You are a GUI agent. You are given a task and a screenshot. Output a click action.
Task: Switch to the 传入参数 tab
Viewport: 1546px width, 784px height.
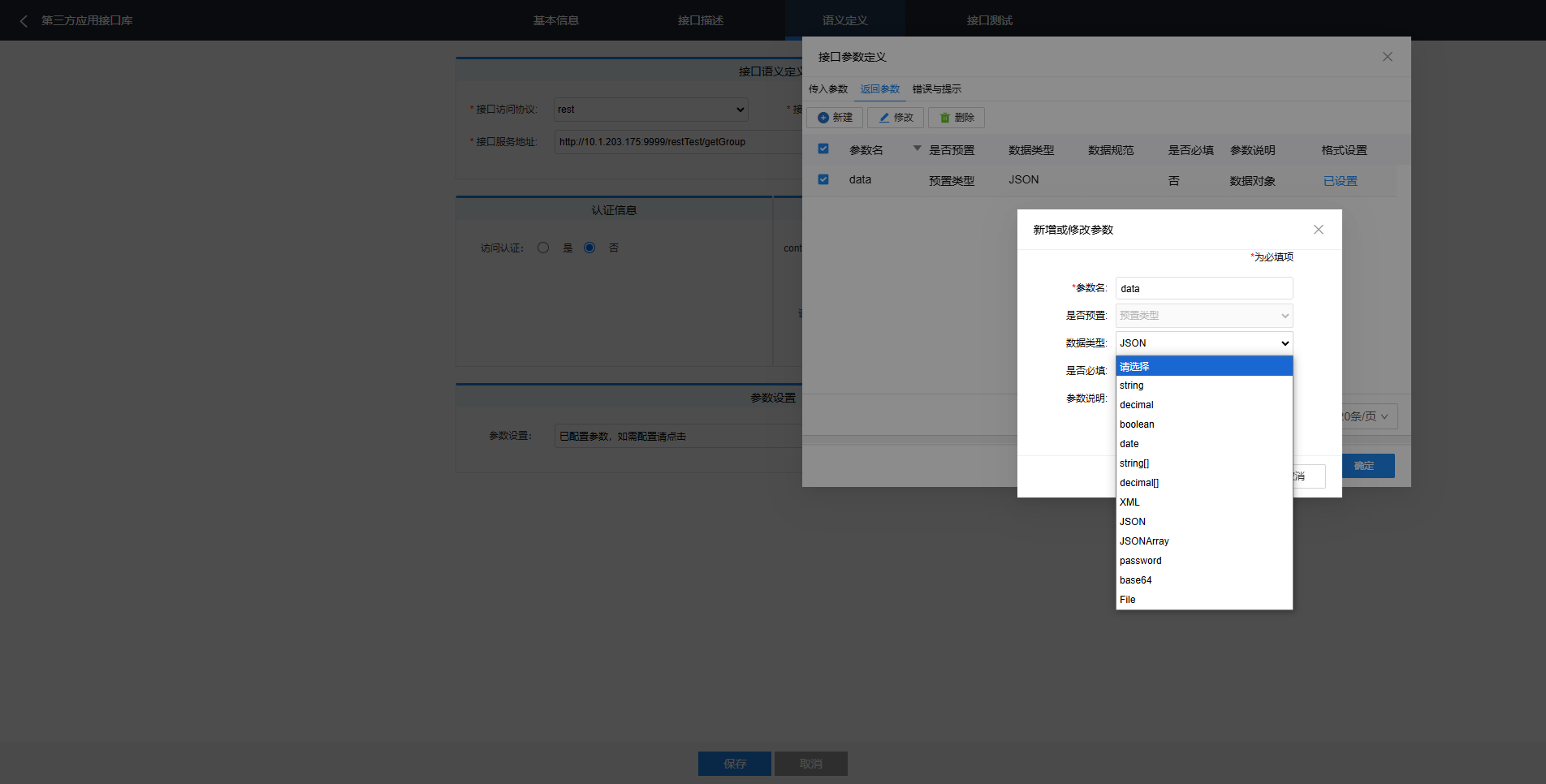tap(827, 89)
